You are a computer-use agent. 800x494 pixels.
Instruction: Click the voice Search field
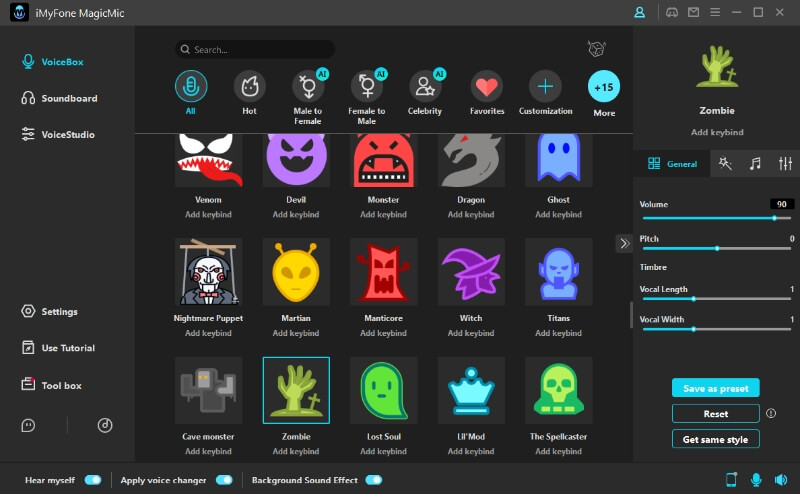pos(255,50)
